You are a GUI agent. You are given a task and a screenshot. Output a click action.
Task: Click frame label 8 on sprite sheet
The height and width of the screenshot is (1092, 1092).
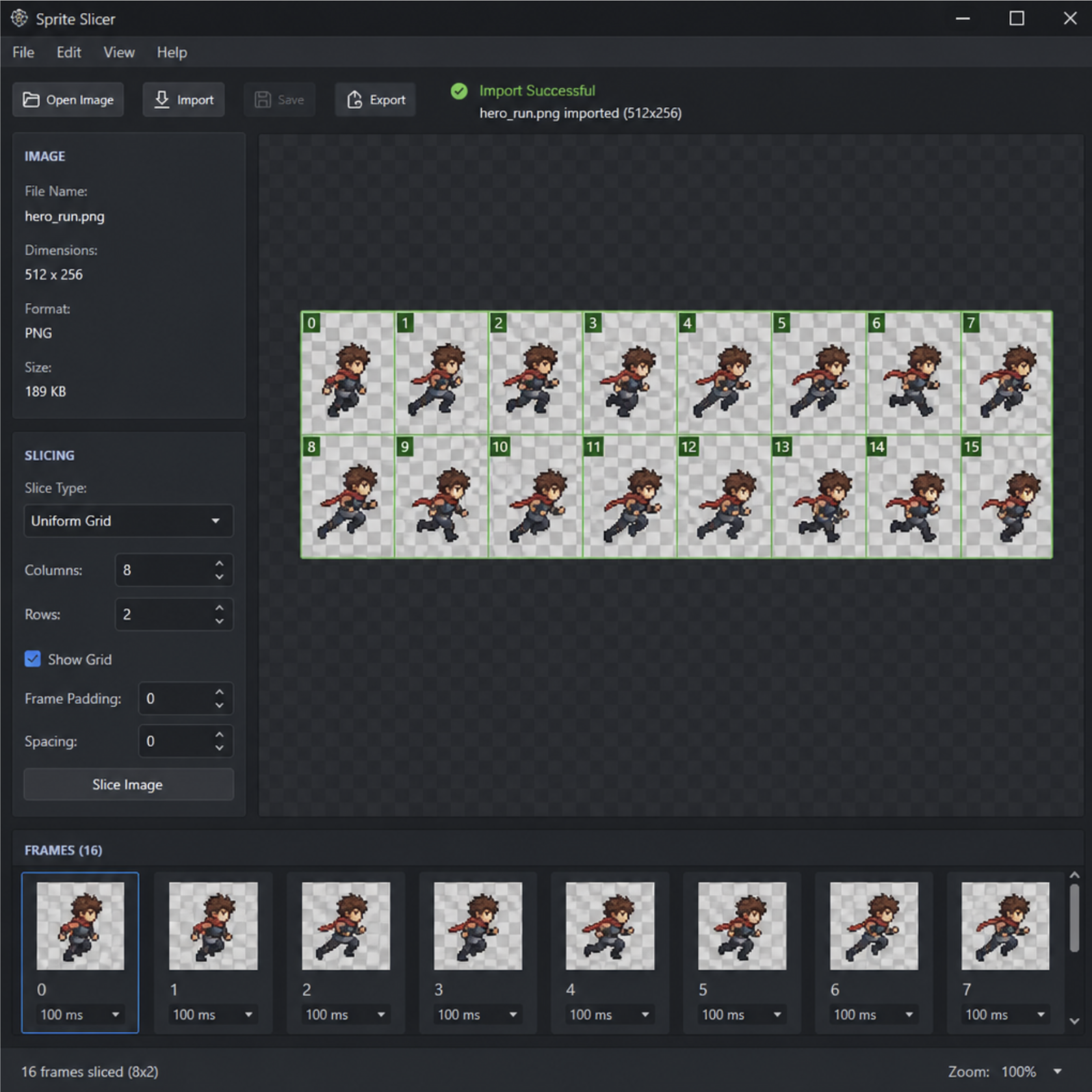[x=311, y=447]
